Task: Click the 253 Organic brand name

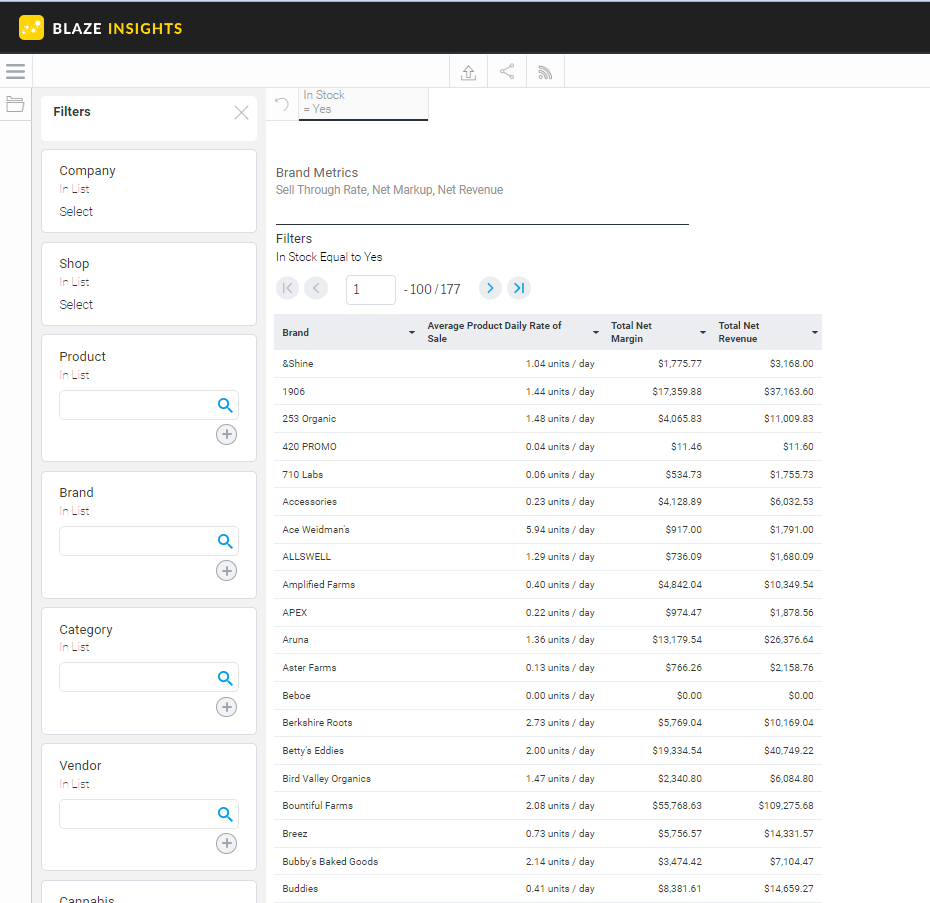Action: tap(309, 419)
